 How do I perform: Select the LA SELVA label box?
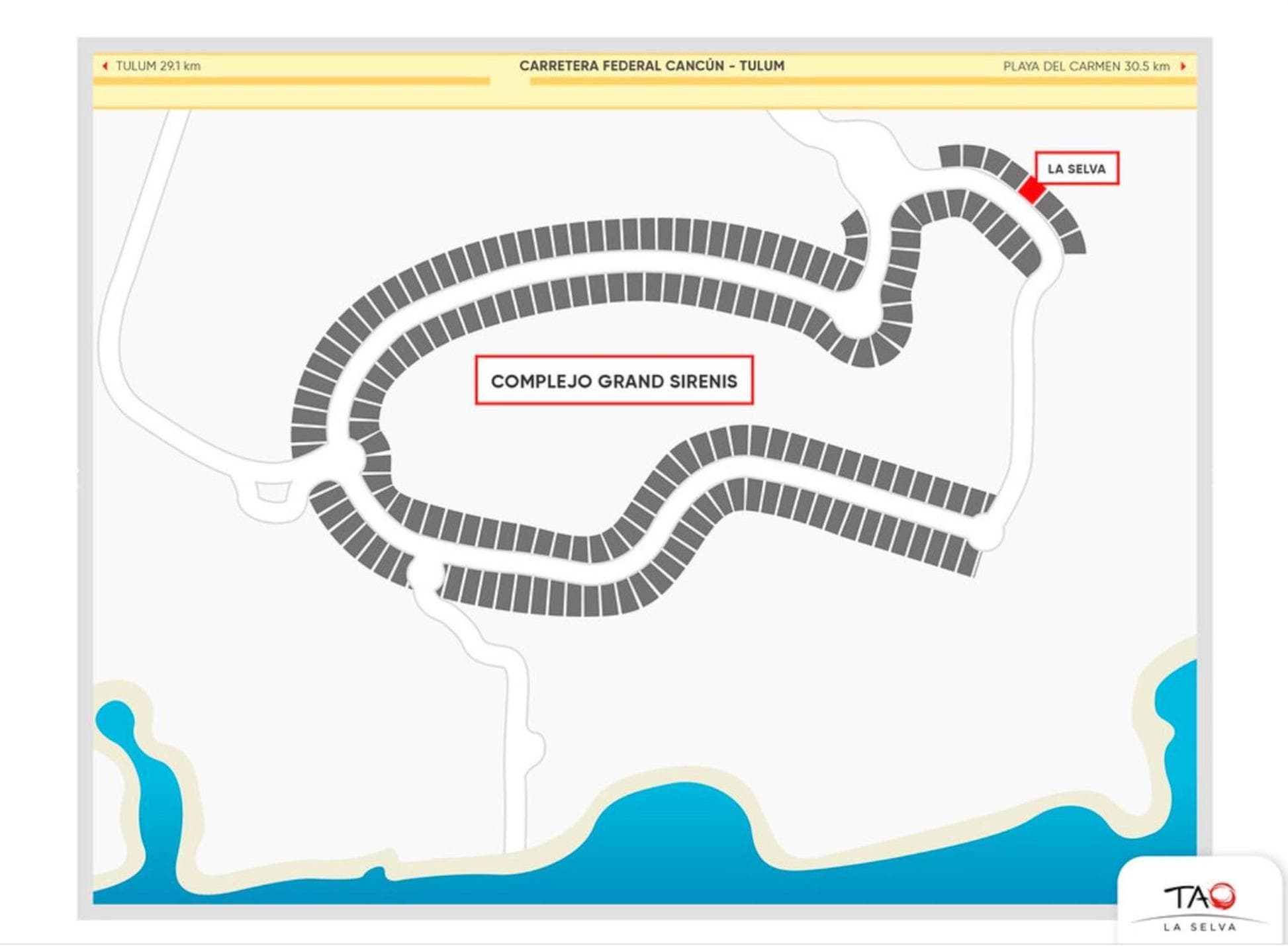(1076, 169)
